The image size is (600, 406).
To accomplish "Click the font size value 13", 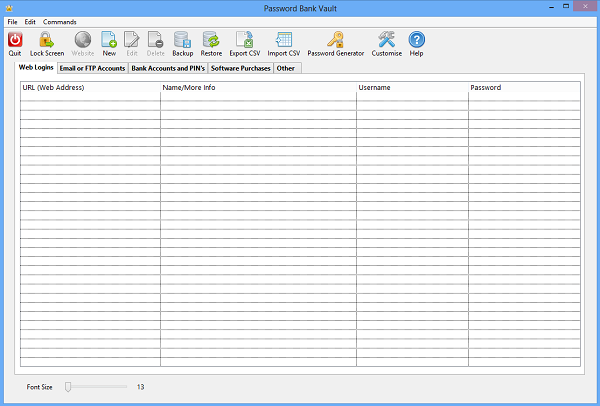I will (140, 387).
